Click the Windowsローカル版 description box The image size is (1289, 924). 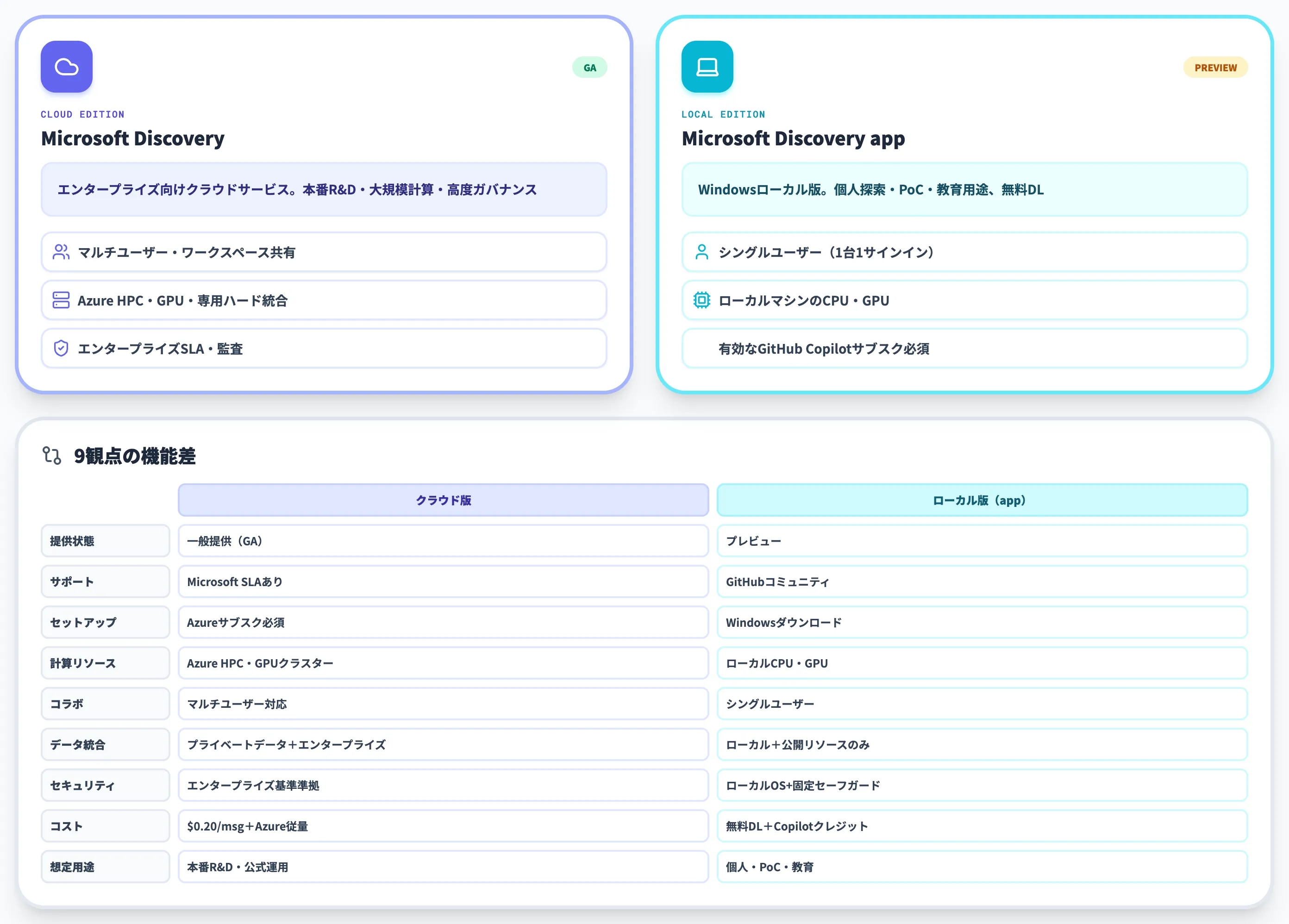(964, 189)
